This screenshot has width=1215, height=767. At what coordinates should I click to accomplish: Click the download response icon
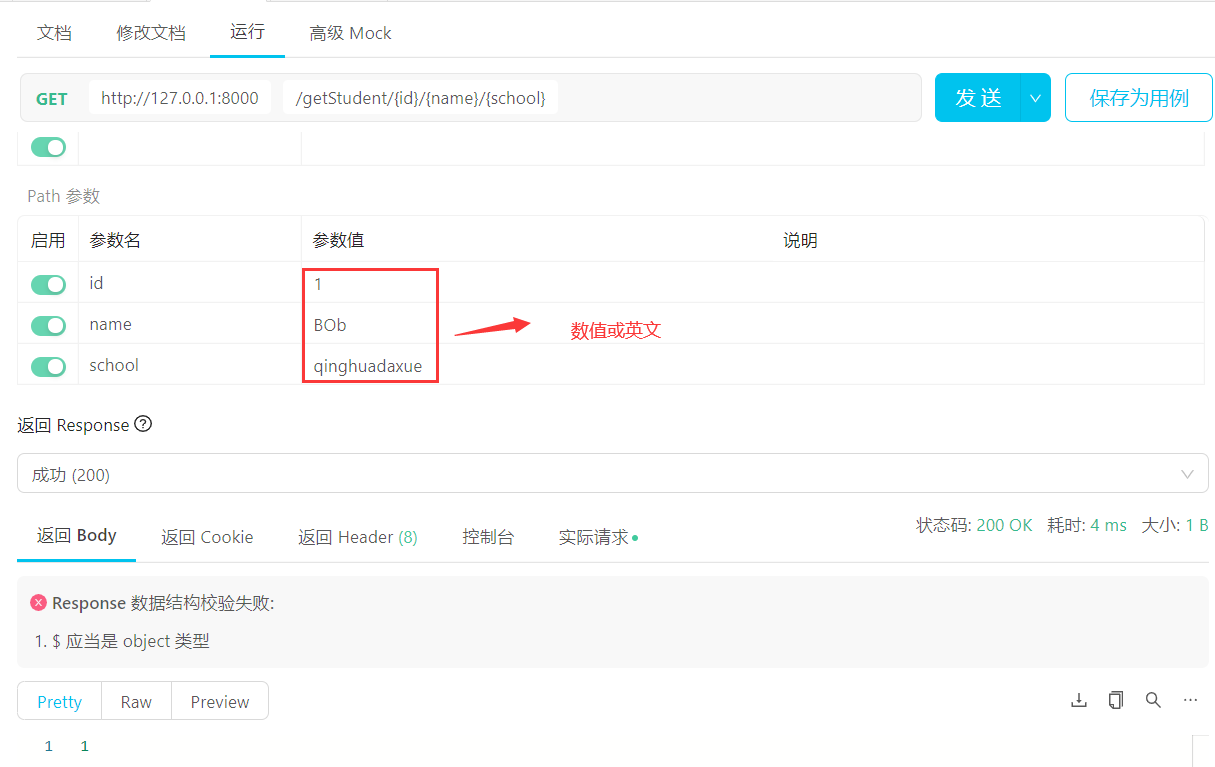click(1078, 700)
